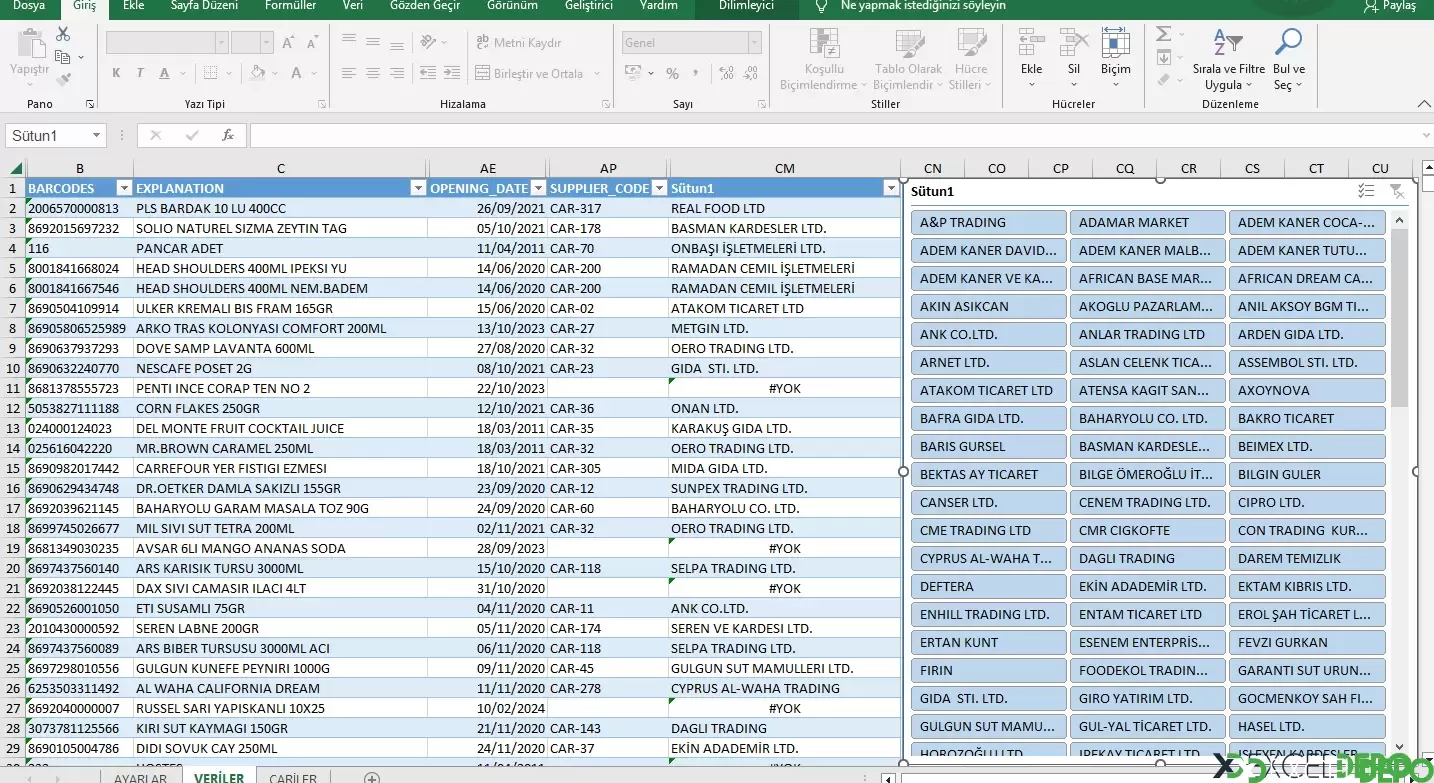This screenshot has height=783, width=1434.
Task: Click the slicer vertical scrollbar thumb
Action: click(x=1399, y=317)
